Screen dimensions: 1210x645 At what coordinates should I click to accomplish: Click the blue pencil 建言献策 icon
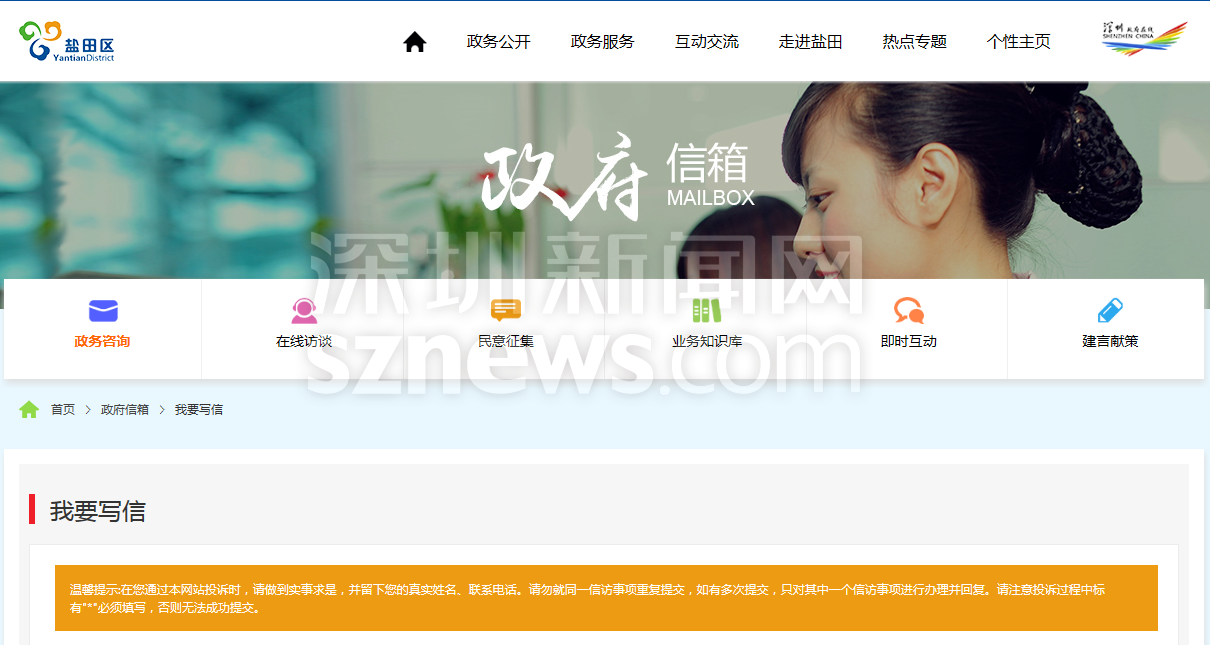tap(1110, 311)
